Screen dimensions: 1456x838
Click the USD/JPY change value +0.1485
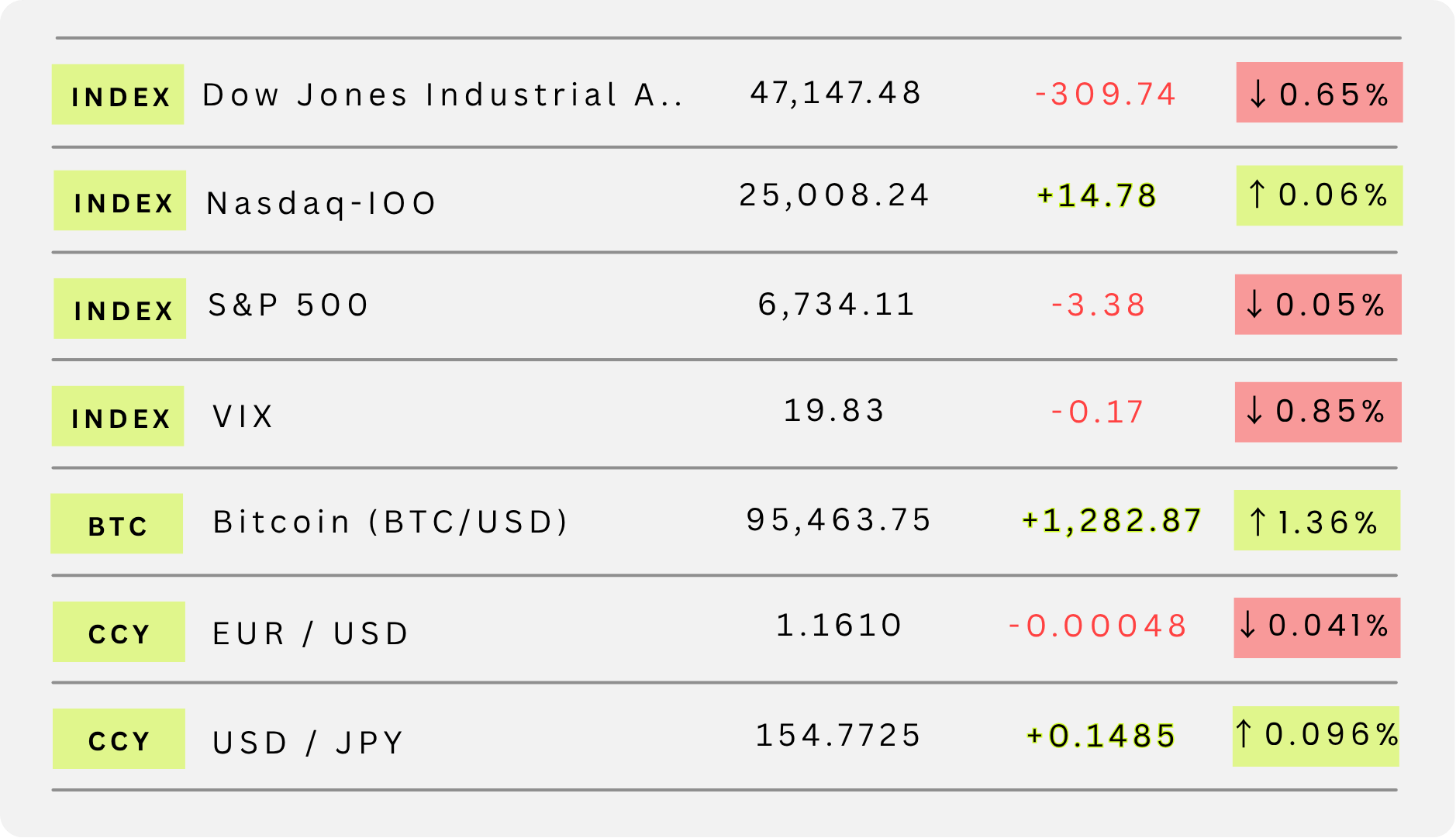click(x=1101, y=736)
